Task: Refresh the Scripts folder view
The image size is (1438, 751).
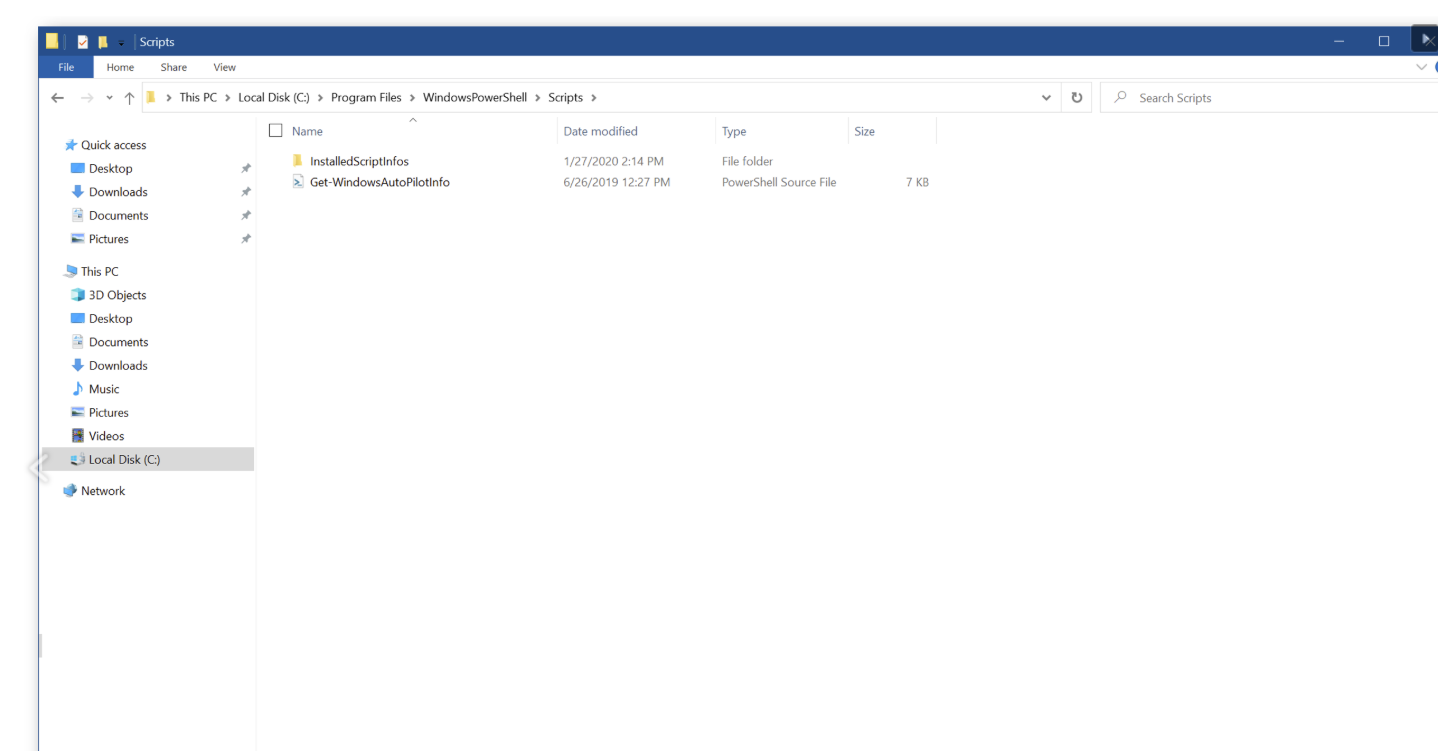Action: click(1076, 98)
